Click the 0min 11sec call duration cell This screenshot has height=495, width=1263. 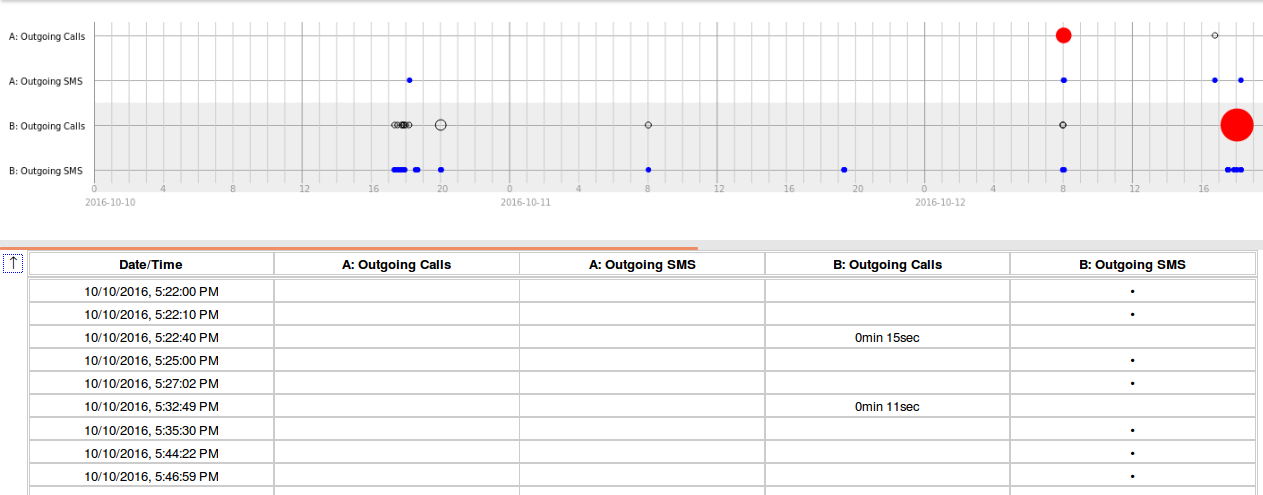click(887, 407)
